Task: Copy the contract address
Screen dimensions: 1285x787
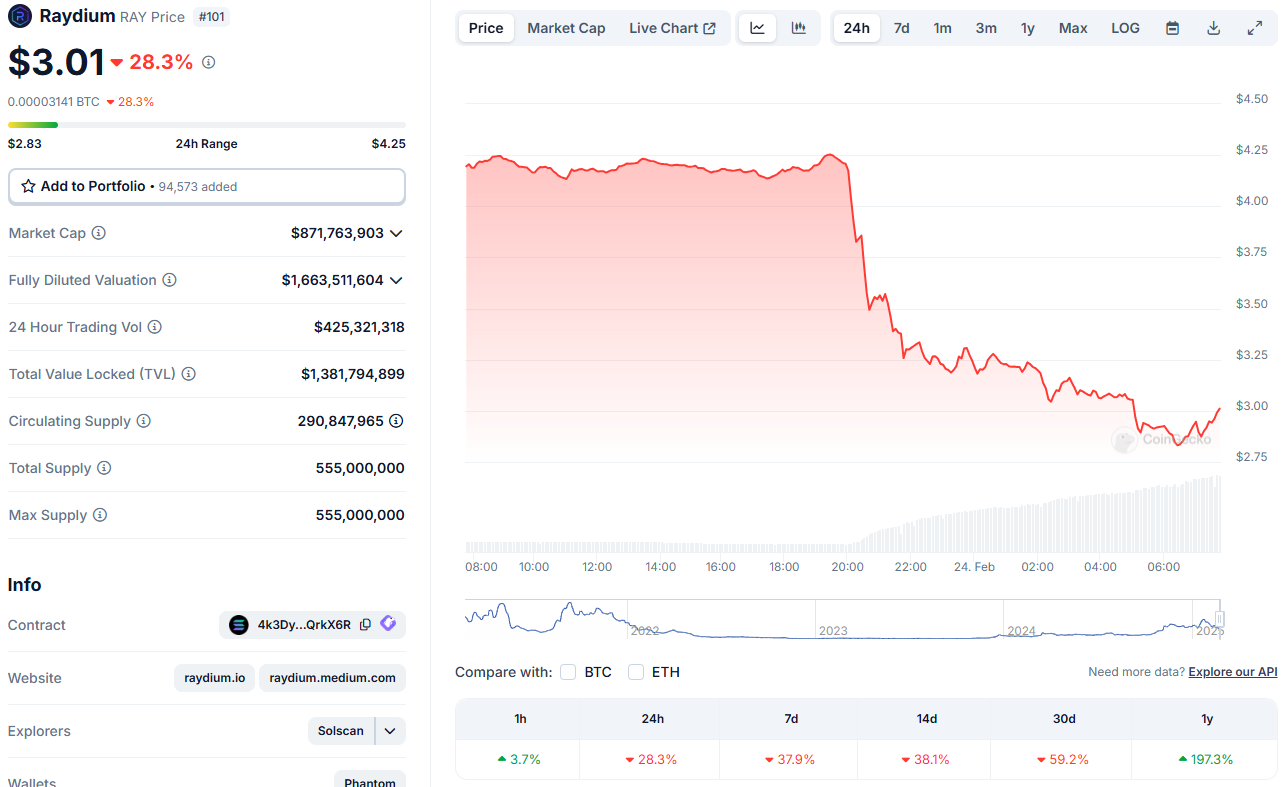Action: pyautogui.click(x=365, y=624)
